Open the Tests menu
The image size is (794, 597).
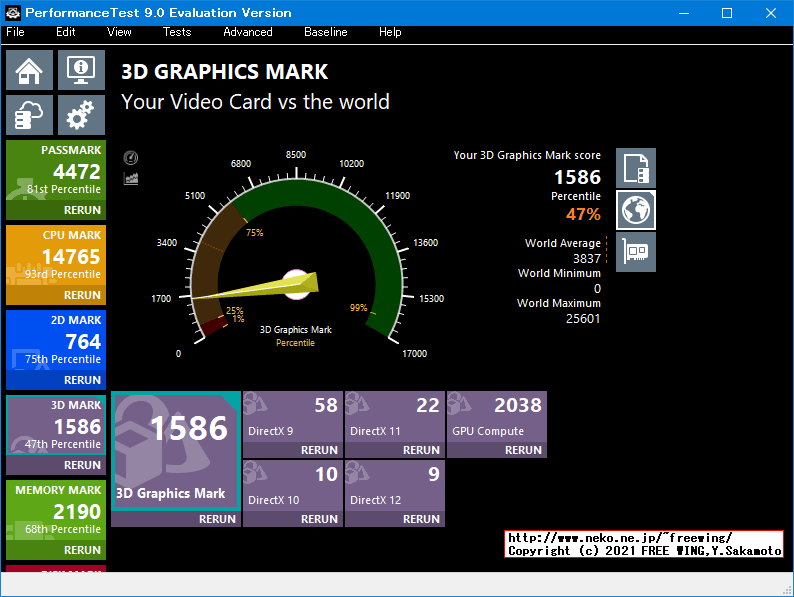[177, 32]
